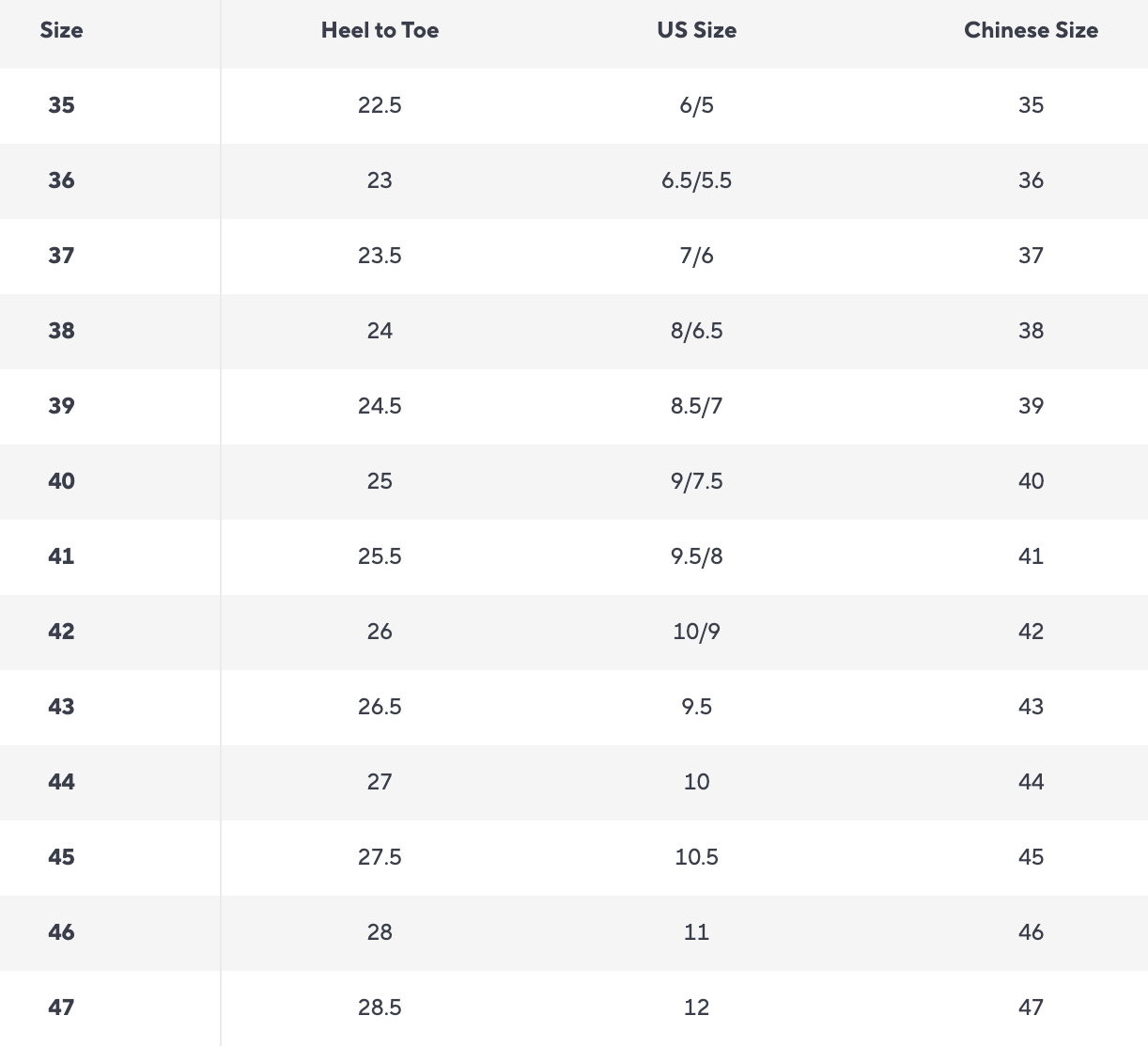
Task: Select Chinese size 47 in last column
Action: click(x=1031, y=1008)
